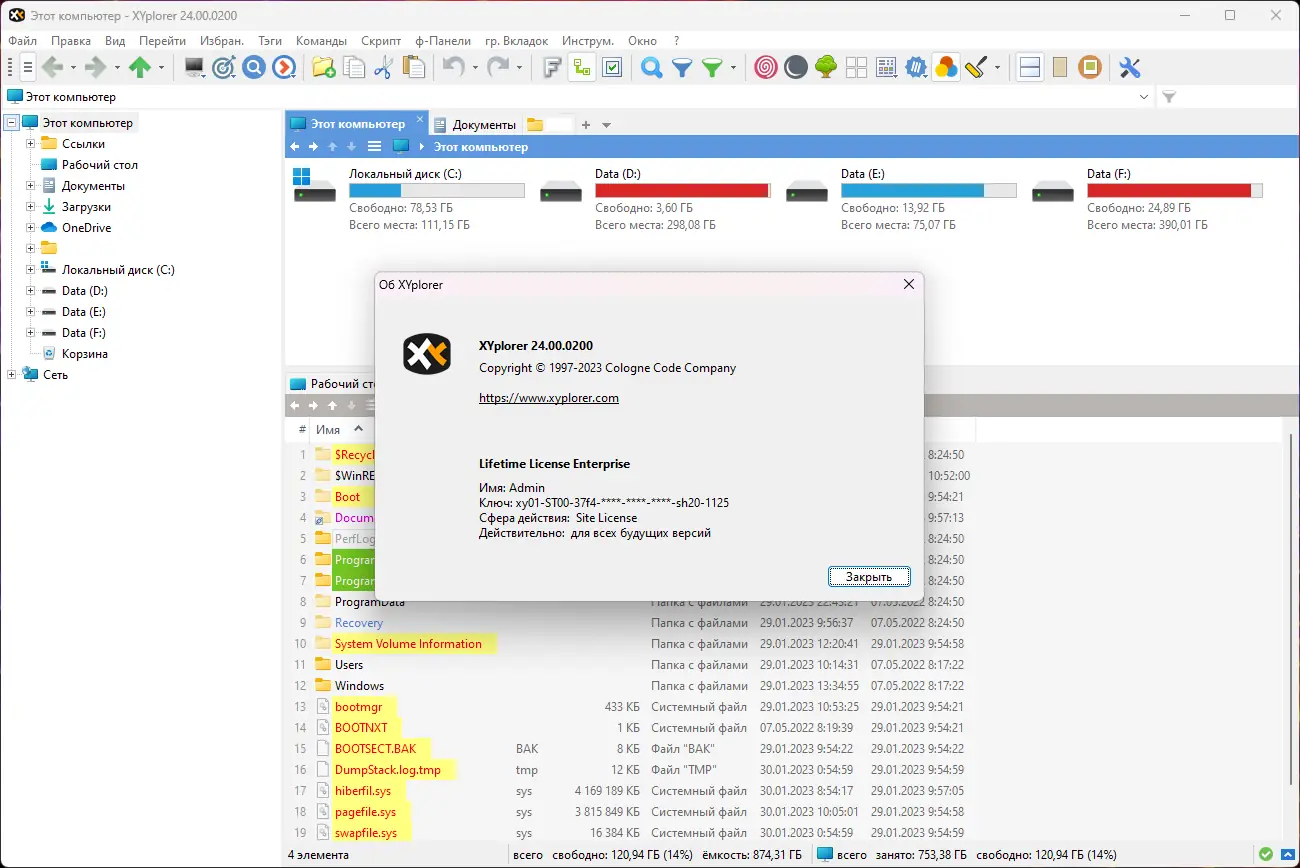Switch to the Документы tab

(x=485, y=123)
